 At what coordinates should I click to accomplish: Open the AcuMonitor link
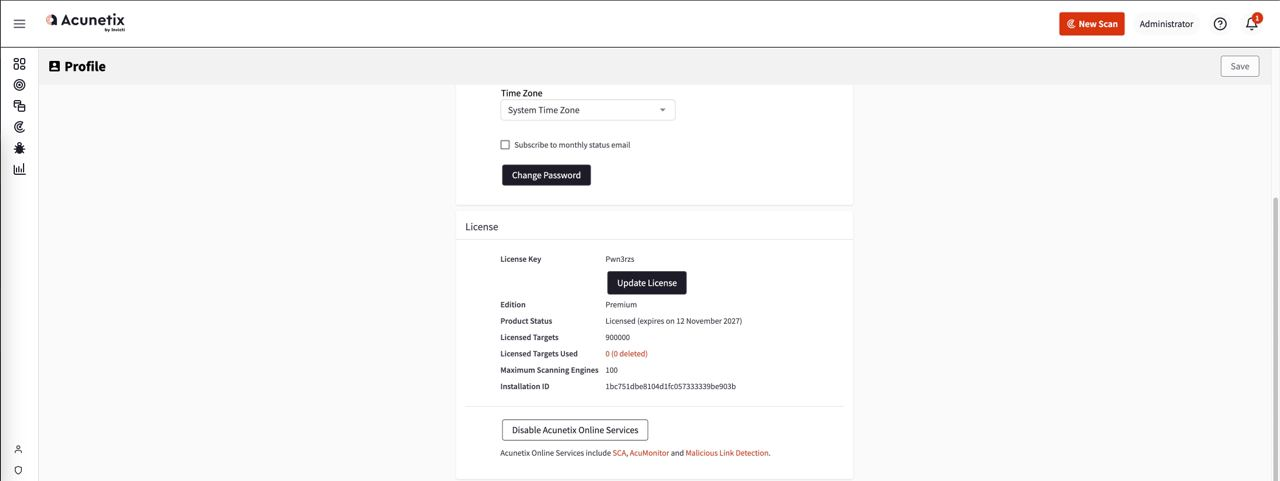[649, 453]
